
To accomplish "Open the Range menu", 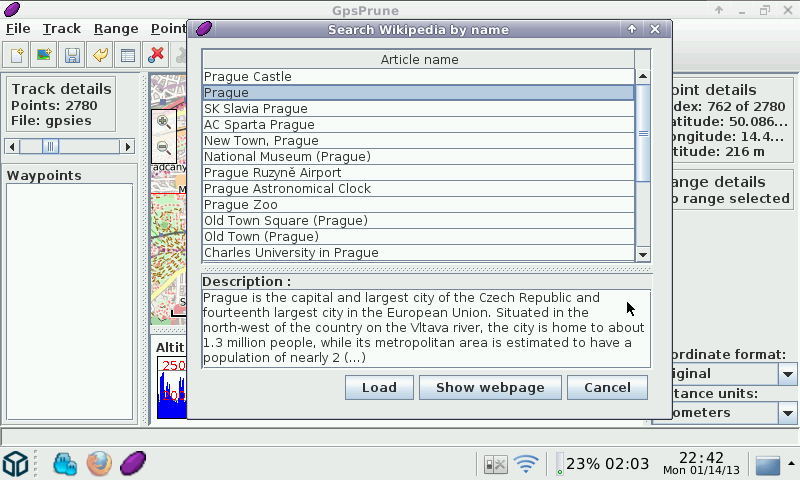I will point(116,29).
